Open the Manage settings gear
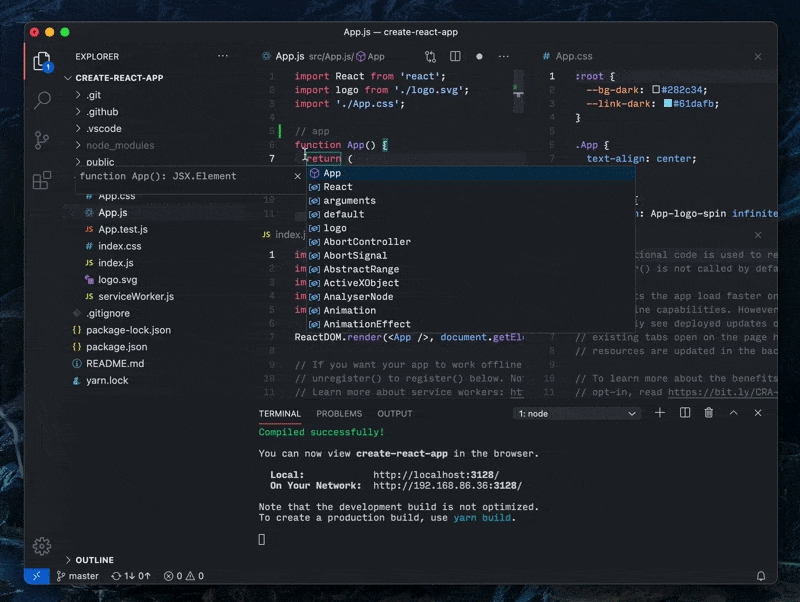The height and width of the screenshot is (602, 800). point(41,547)
